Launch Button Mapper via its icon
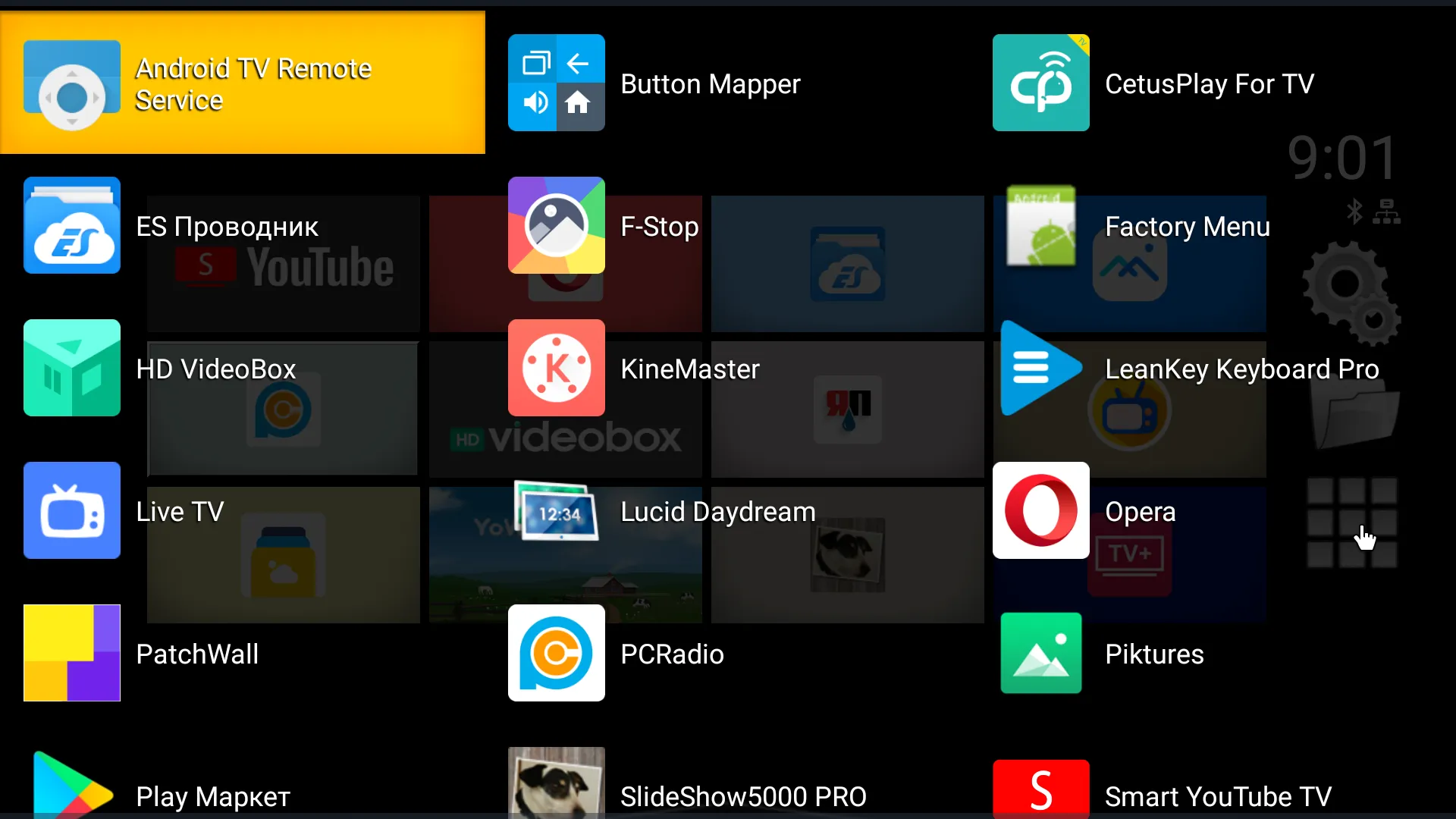The image size is (1456, 819). pos(557,83)
